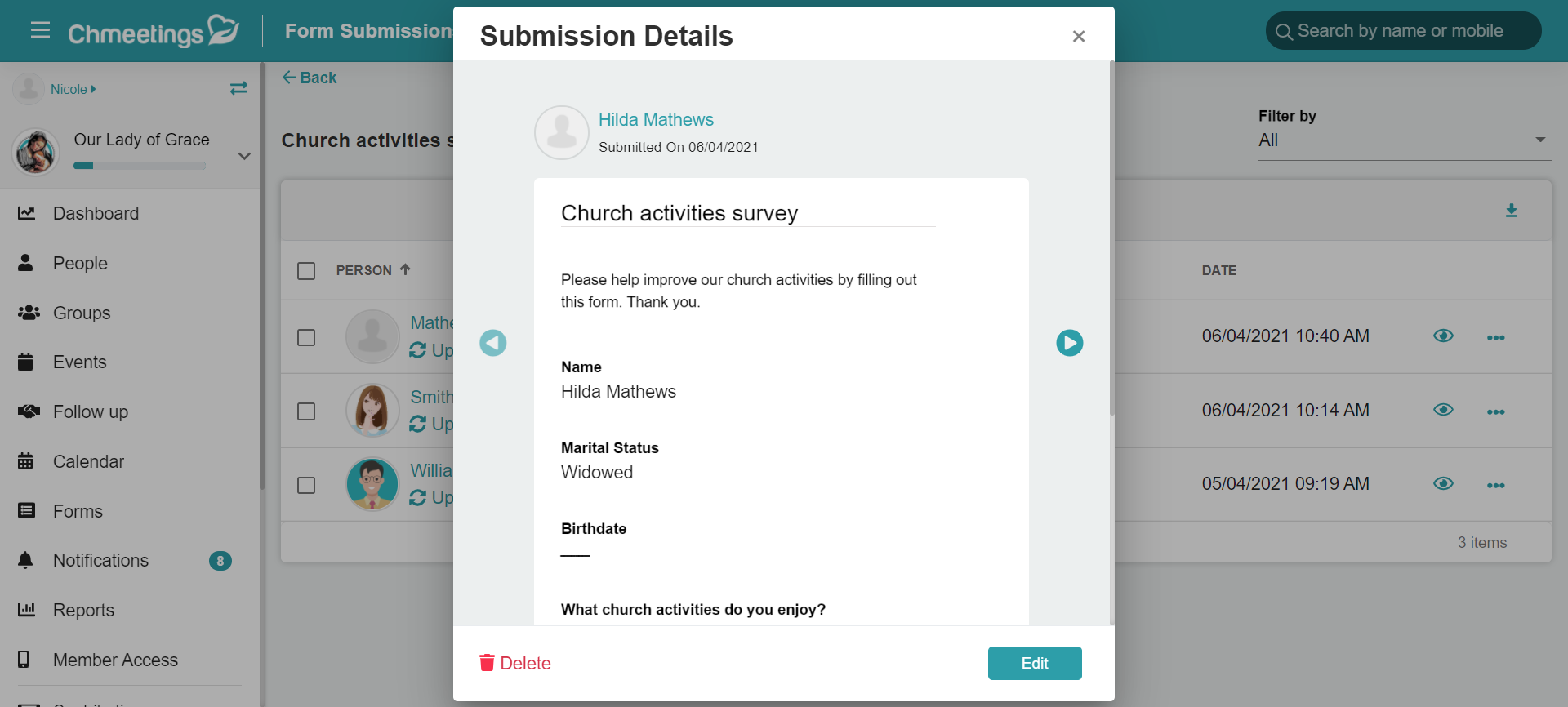Click the Edit button

tap(1035, 664)
